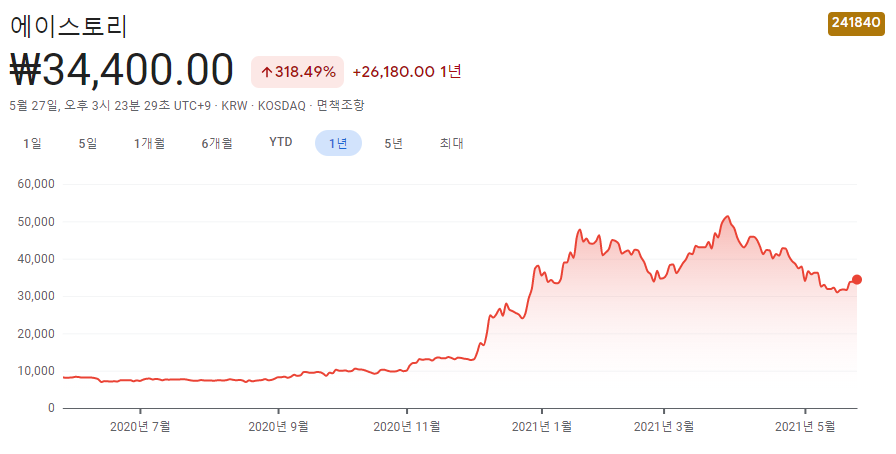
Task: Click the KOSDAQ exchange label
Action: click(x=282, y=106)
